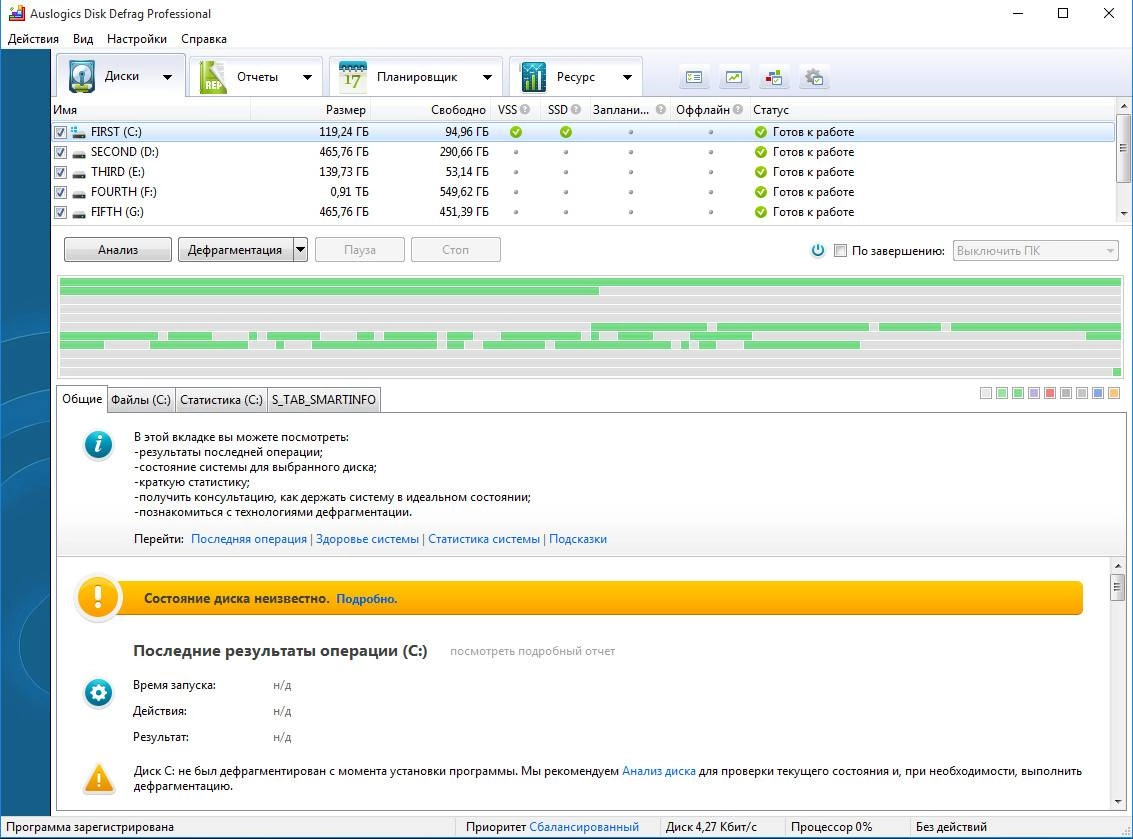Follow the Последняя операция link
Screen dimensions: 1133x839
pos(249,539)
